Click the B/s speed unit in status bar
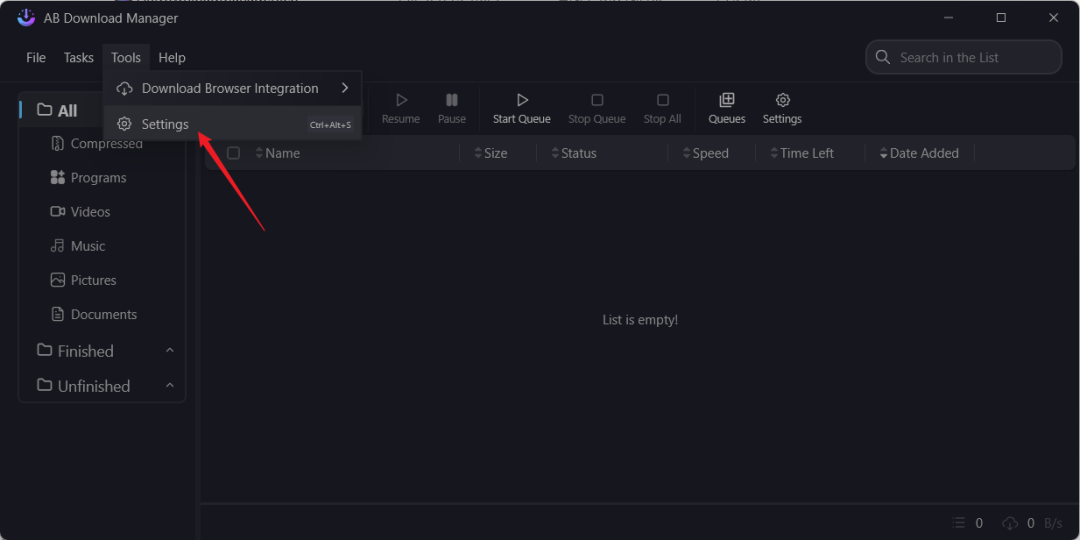The image size is (1080, 540). (1053, 523)
